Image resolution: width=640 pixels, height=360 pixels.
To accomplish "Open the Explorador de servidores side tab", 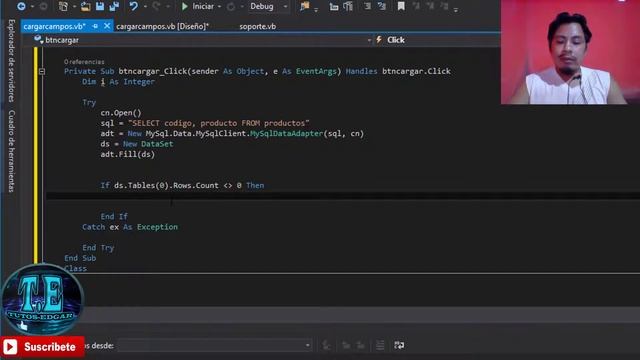I will [12, 60].
